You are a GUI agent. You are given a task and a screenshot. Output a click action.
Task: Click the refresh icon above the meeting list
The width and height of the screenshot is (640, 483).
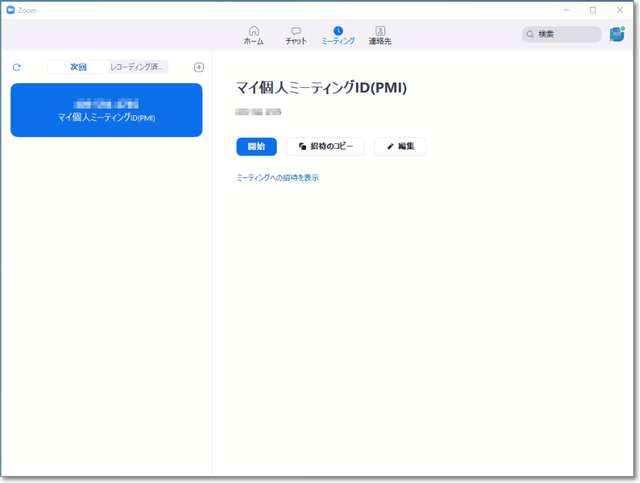17,67
